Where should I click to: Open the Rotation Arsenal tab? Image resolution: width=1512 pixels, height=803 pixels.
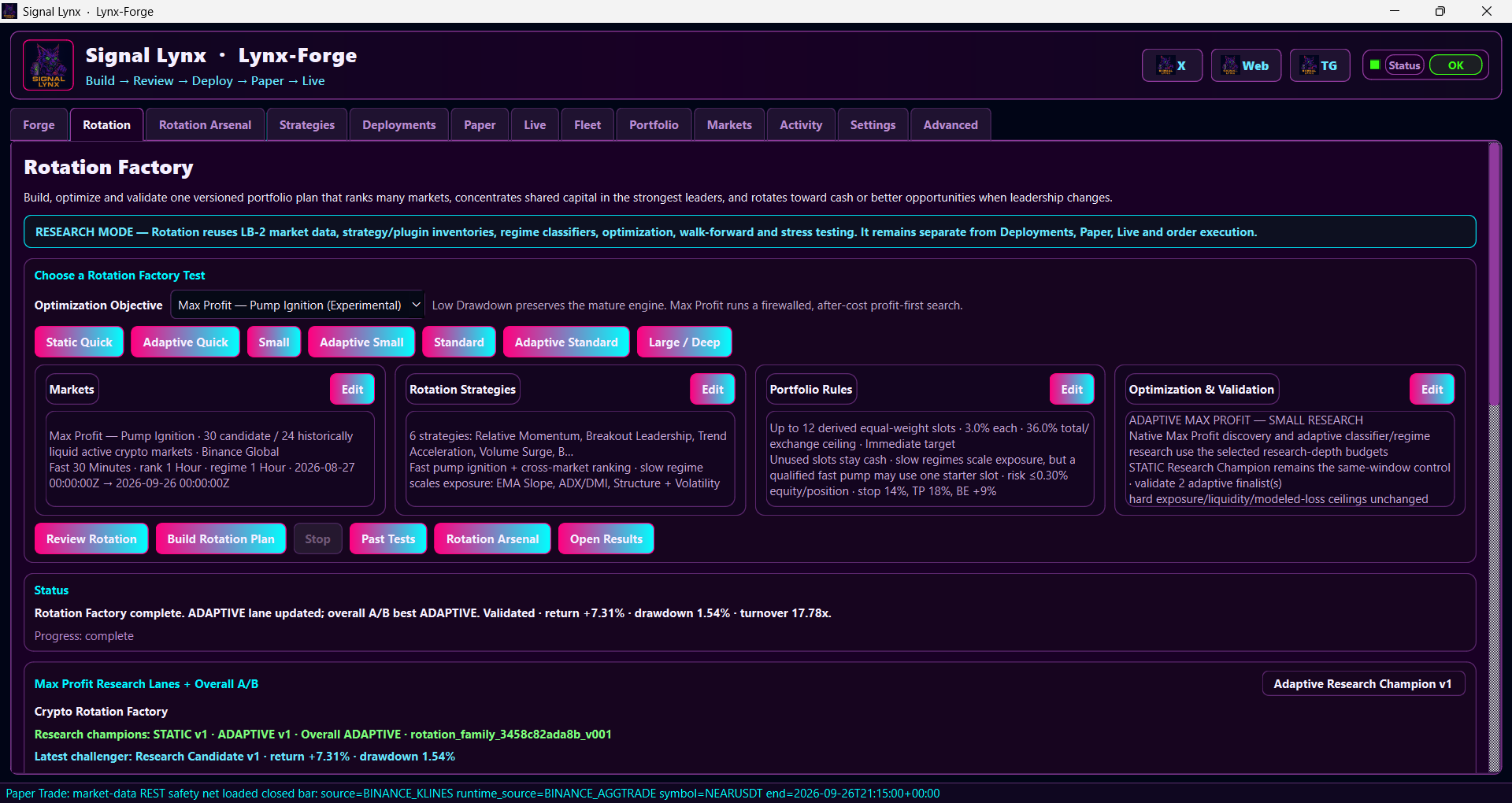coord(206,125)
